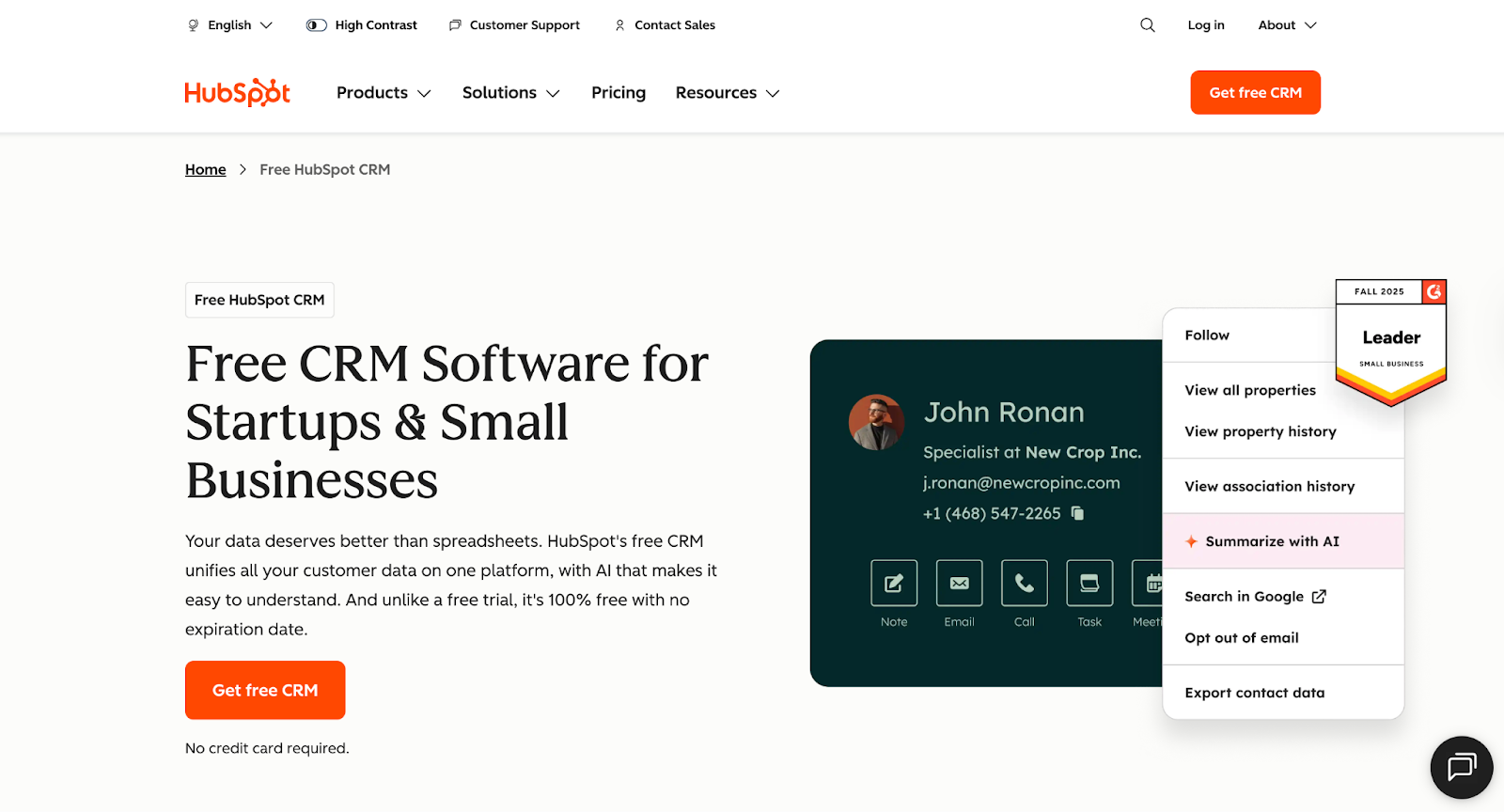Viewport: 1504px width, 812px height.
Task: Open the Products dropdown menu
Action: point(384,93)
